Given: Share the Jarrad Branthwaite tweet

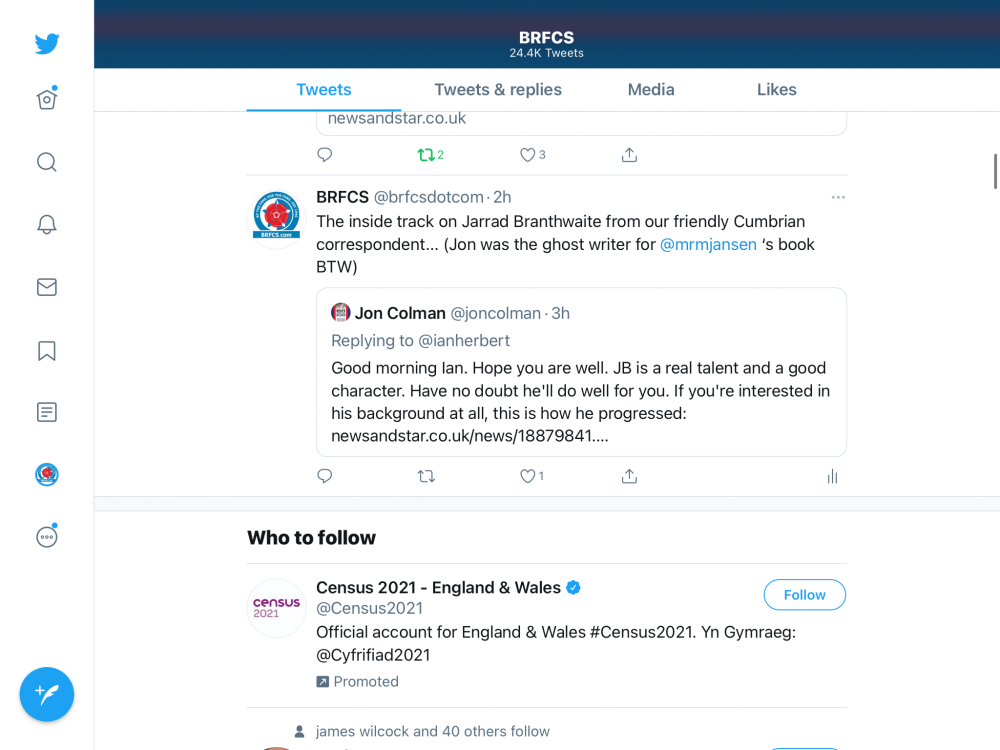Looking at the screenshot, I should (x=629, y=477).
